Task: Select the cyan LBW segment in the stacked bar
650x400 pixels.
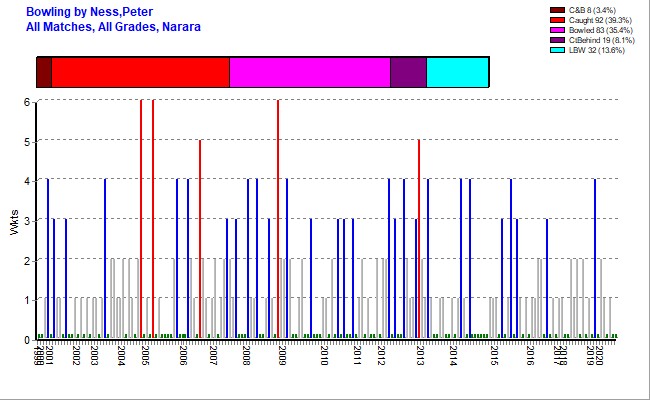Action: point(457,73)
